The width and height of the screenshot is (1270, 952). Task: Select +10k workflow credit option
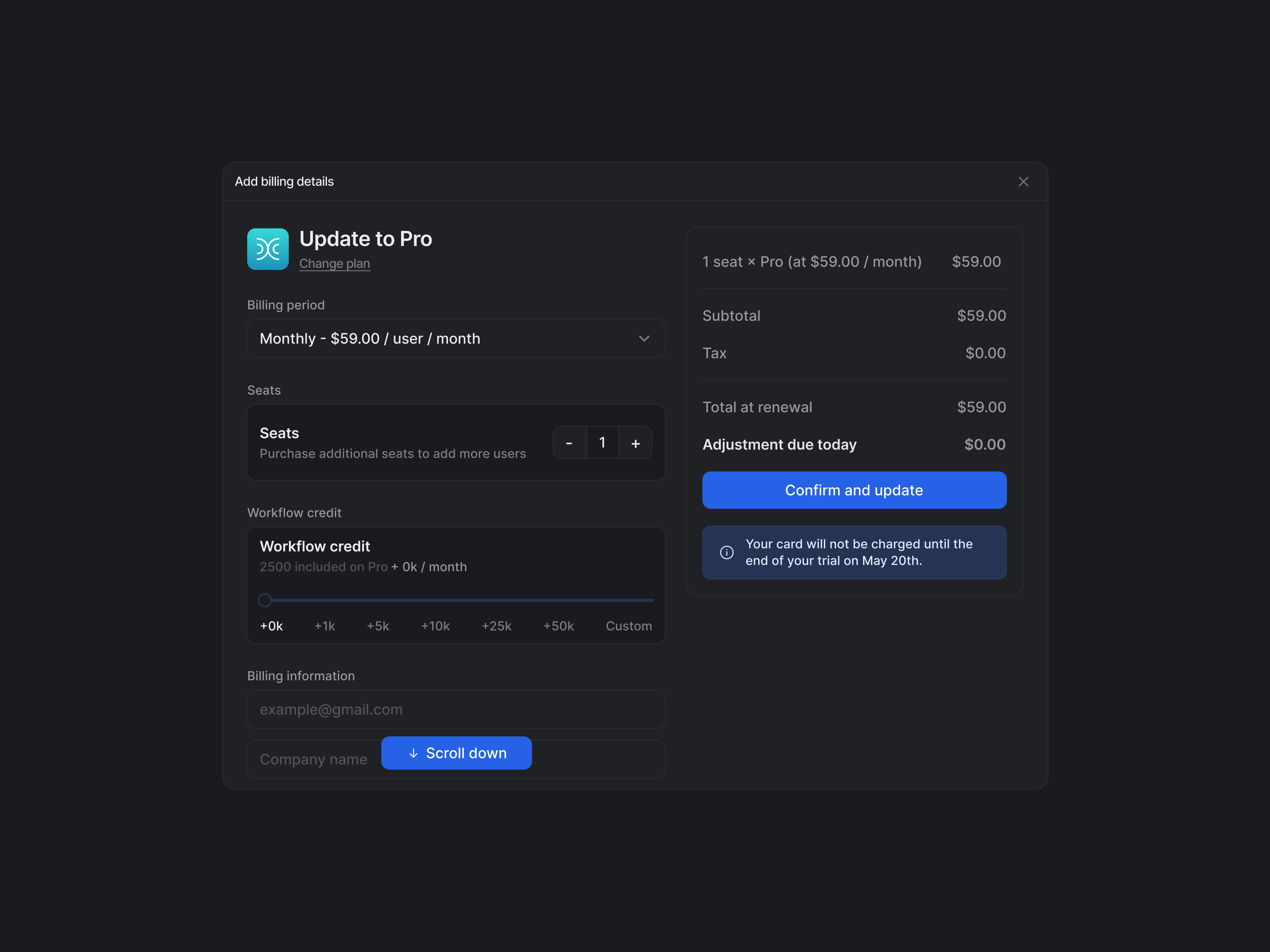coord(435,626)
